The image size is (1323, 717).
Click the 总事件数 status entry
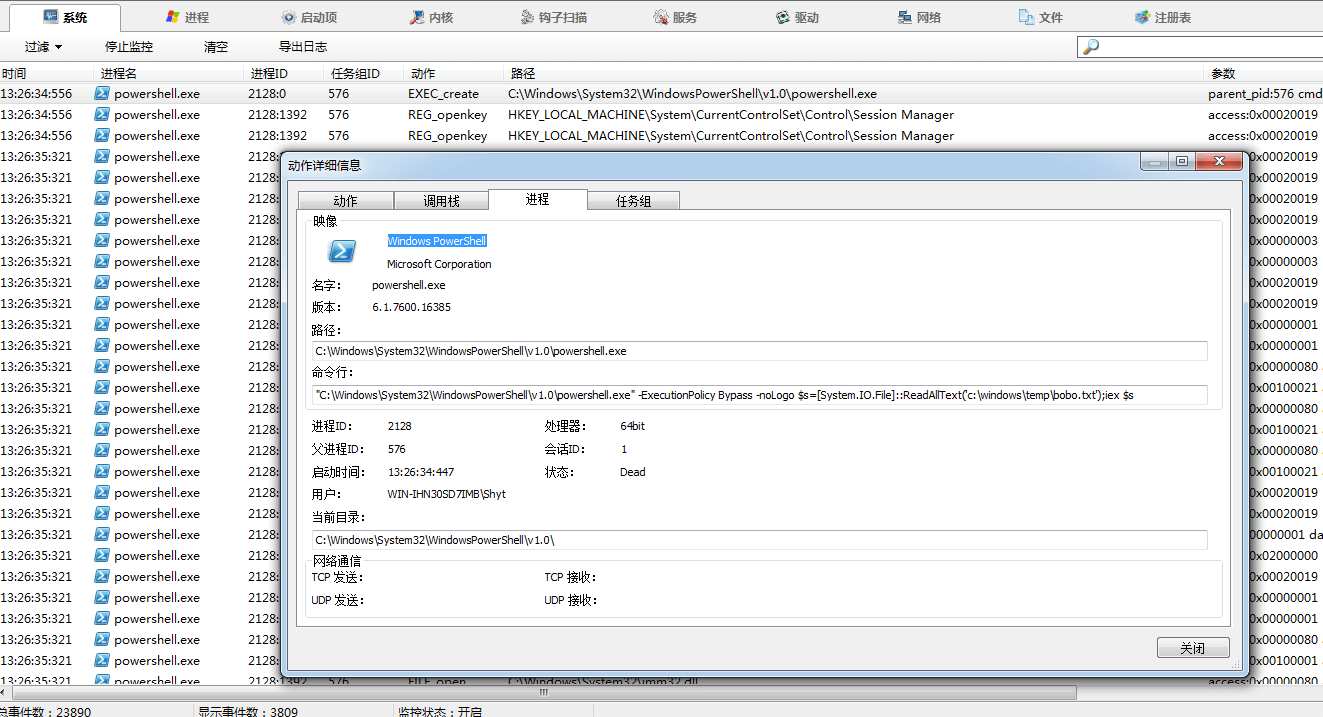click(x=46, y=711)
